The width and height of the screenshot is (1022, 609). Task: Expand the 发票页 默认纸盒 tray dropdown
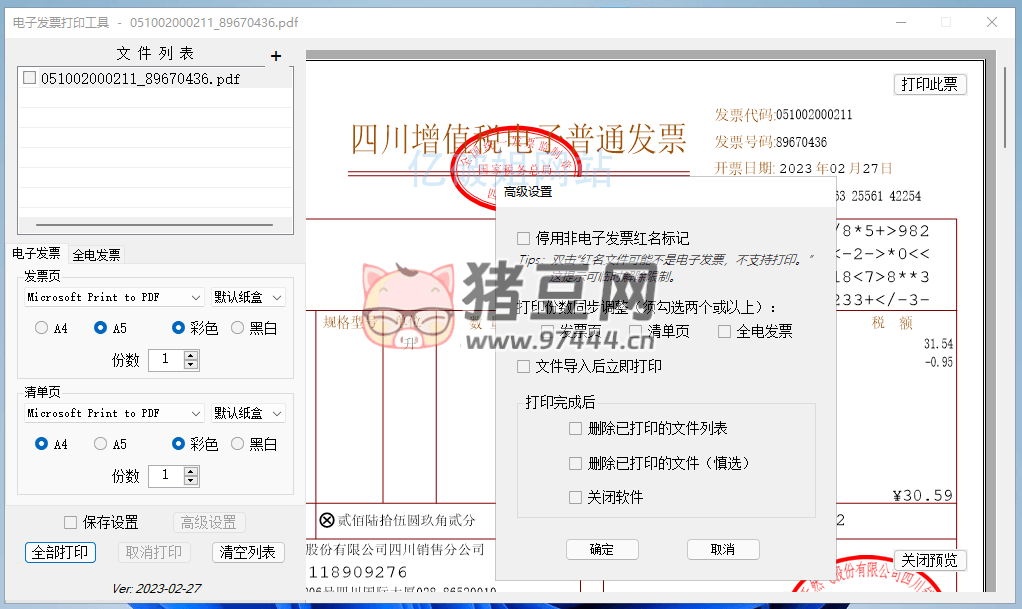coord(248,297)
